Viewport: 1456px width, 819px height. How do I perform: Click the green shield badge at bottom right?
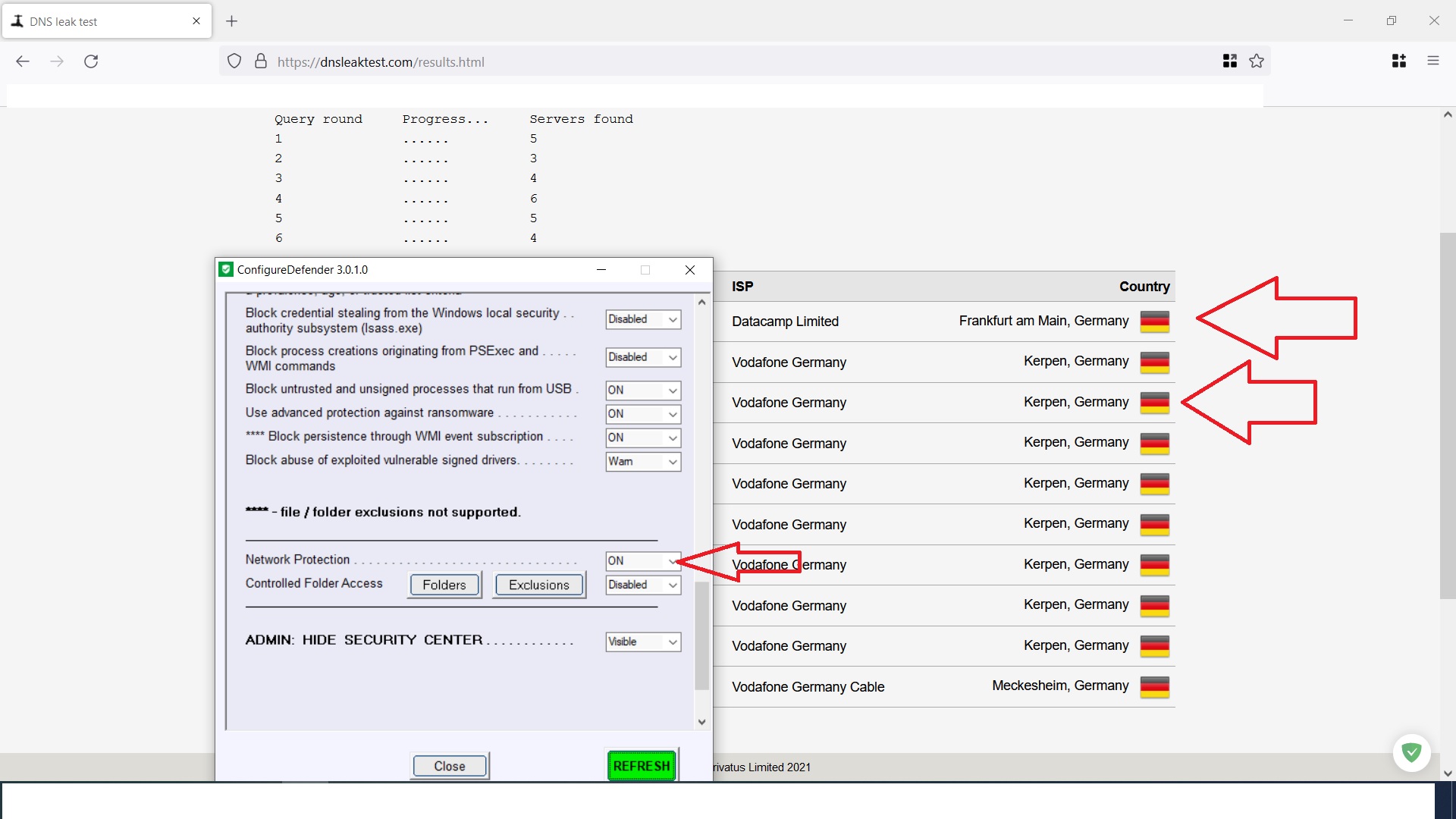[1411, 752]
